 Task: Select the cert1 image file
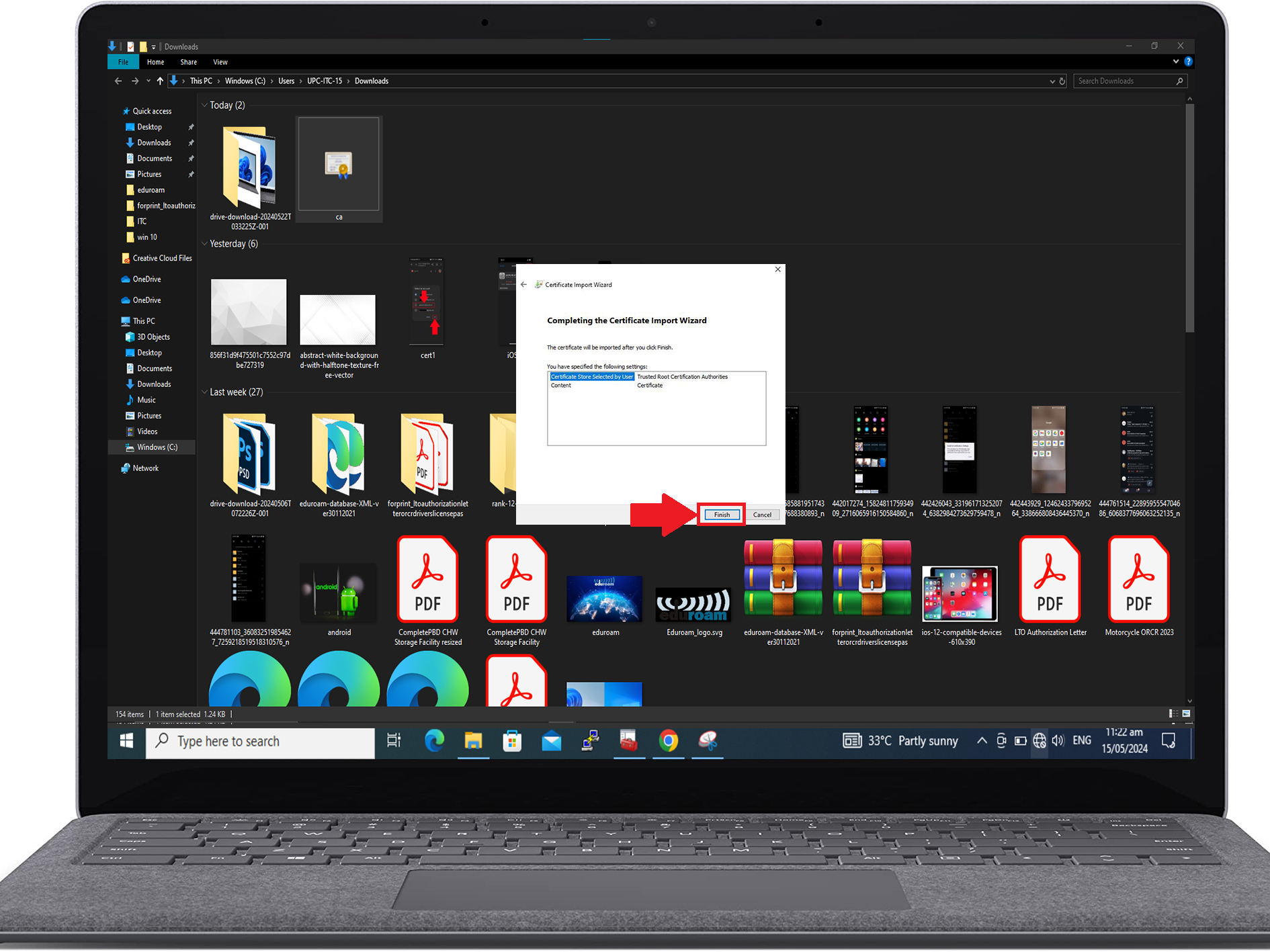tap(427, 308)
